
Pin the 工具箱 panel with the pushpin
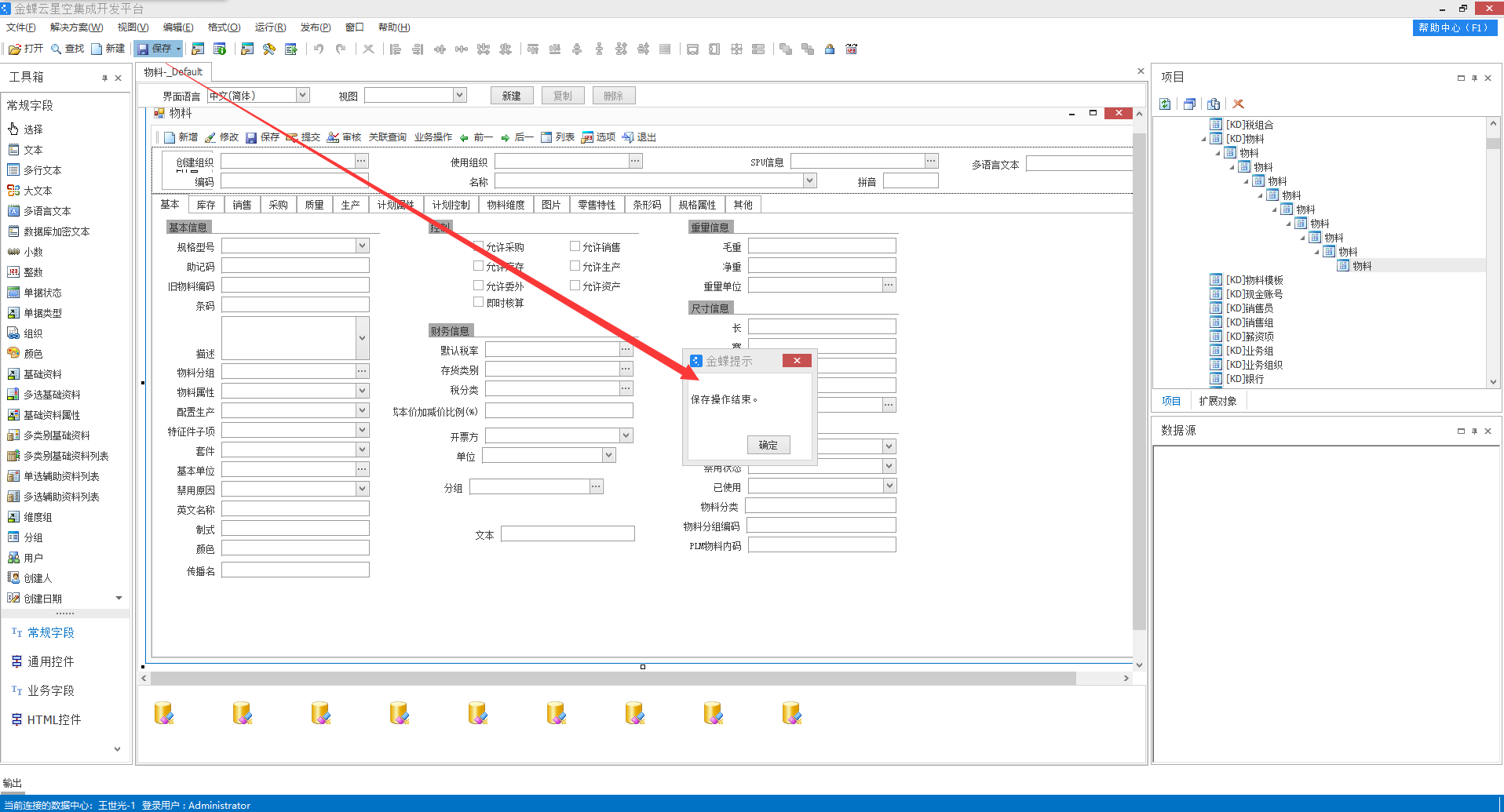tap(104, 78)
